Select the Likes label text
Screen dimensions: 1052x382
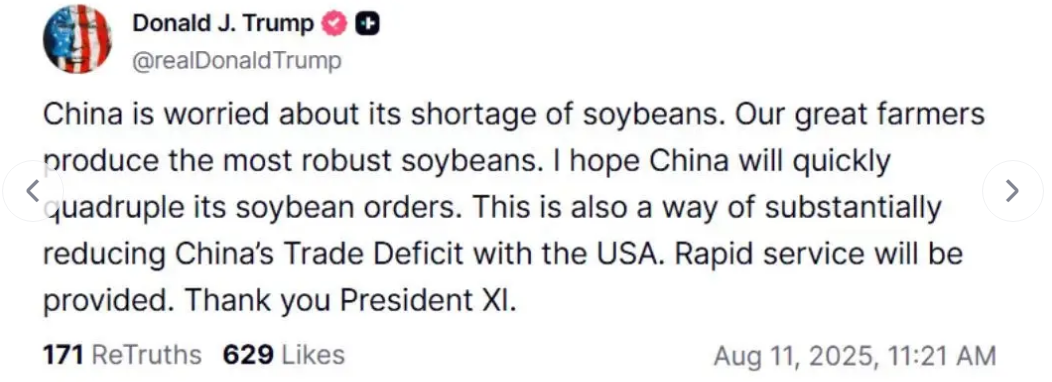pyautogui.click(x=313, y=354)
